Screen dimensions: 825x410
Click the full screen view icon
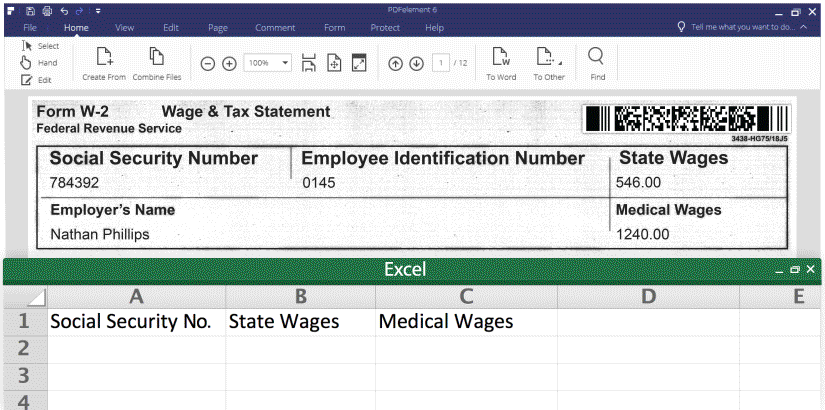pos(359,63)
